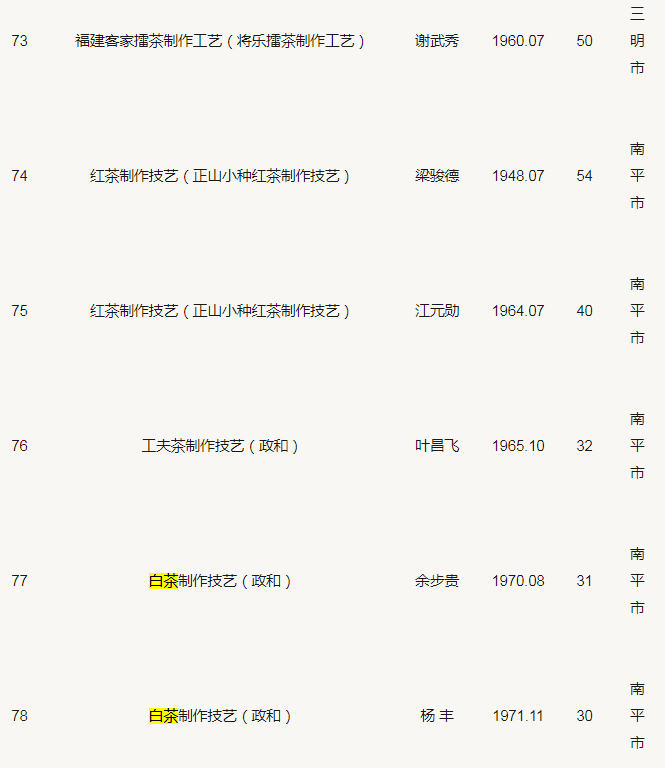Image resolution: width=665 pixels, height=768 pixels.
Task: Click the value 50 in row 73
Action: (584, 41)
